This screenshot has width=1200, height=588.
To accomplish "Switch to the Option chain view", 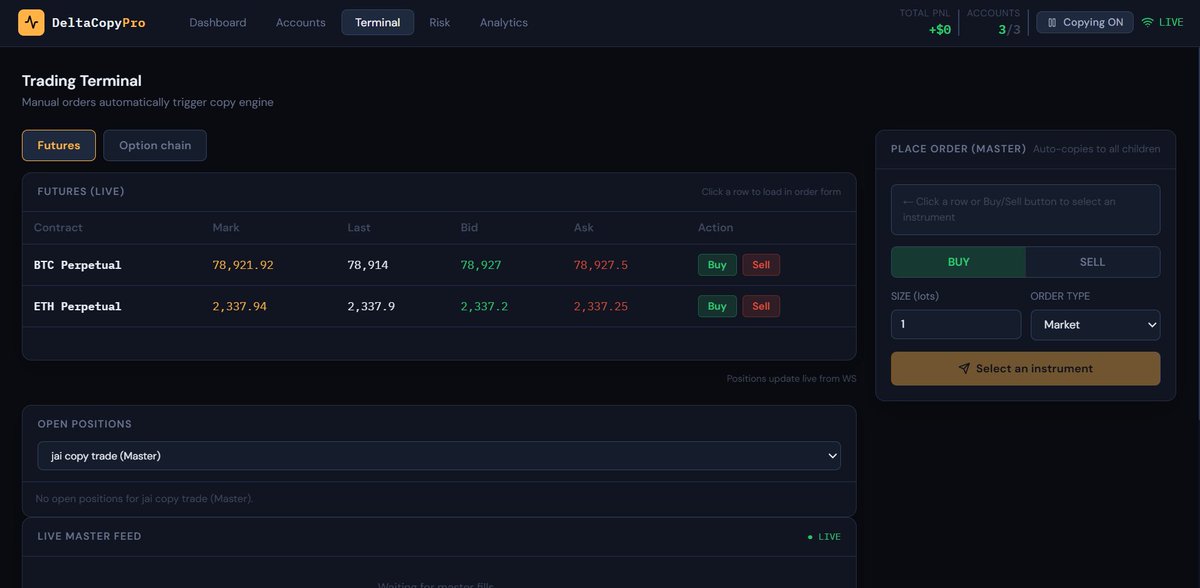I will [155, 145].
